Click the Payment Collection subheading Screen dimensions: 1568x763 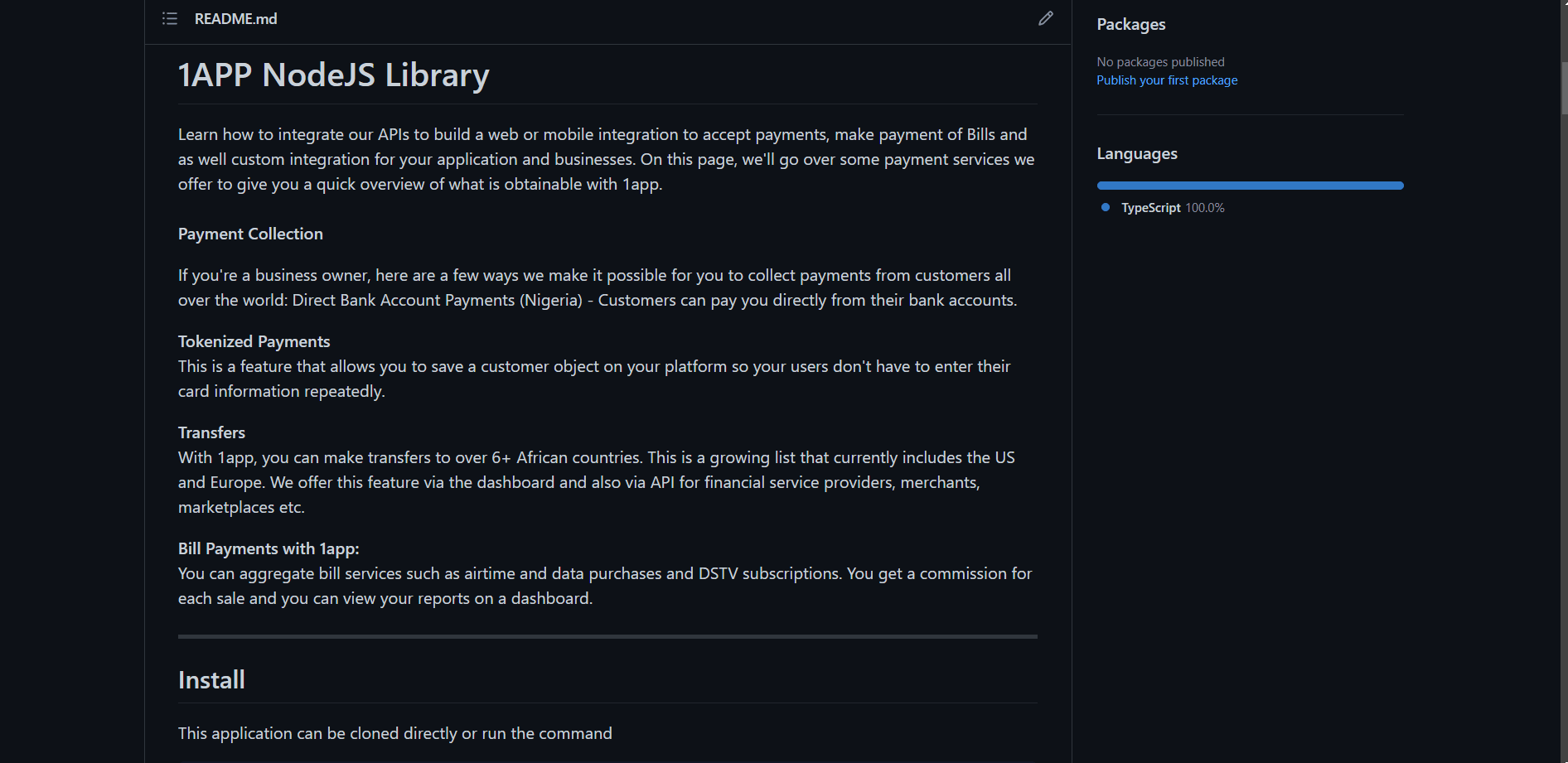click(250, 234)
